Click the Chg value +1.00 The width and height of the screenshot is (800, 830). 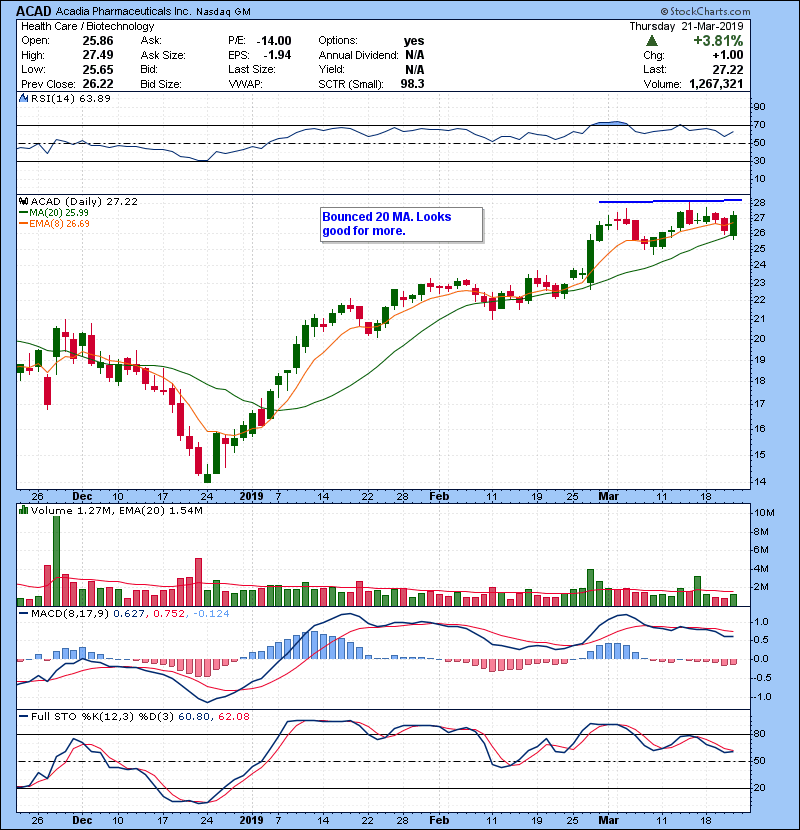[727, 55]
